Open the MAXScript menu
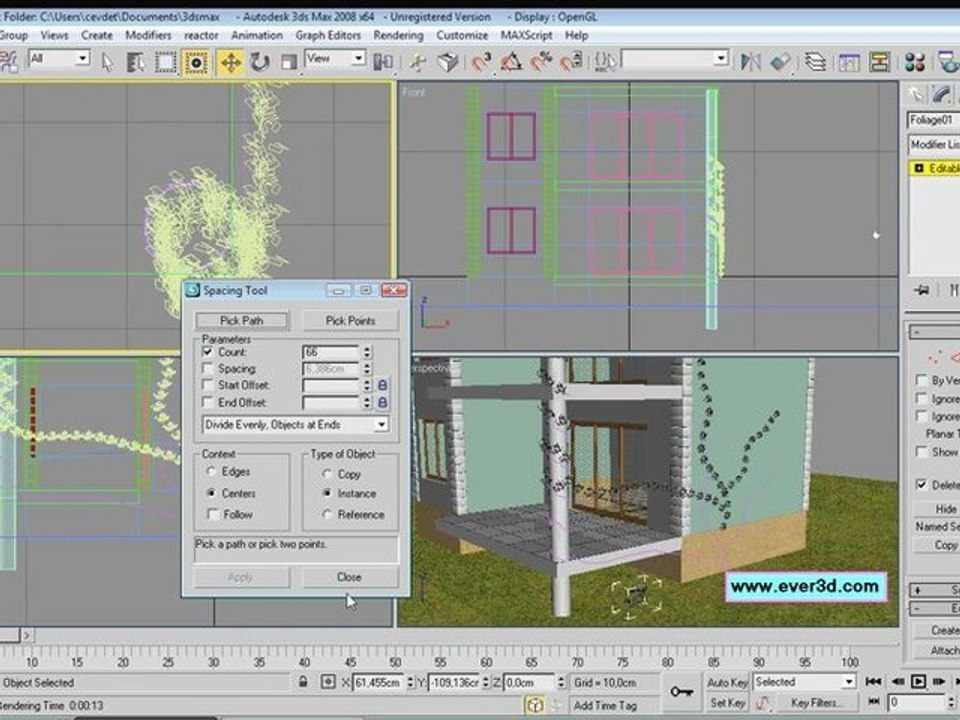This screenshot has height=720, width=960. pos(527,36)
